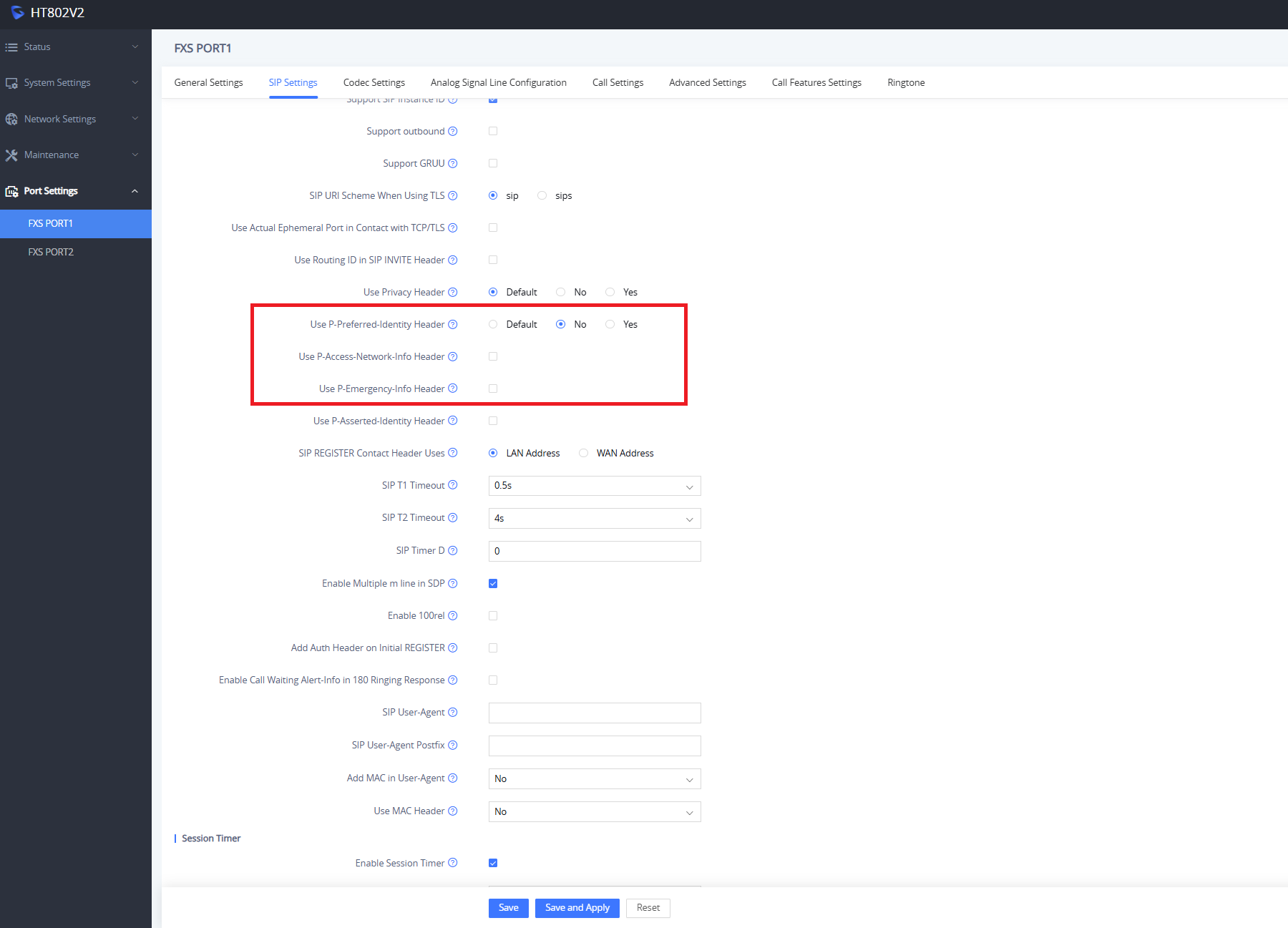Open help icon for Use Privacy Header
1288x928 pixels.
click(452, 293)
